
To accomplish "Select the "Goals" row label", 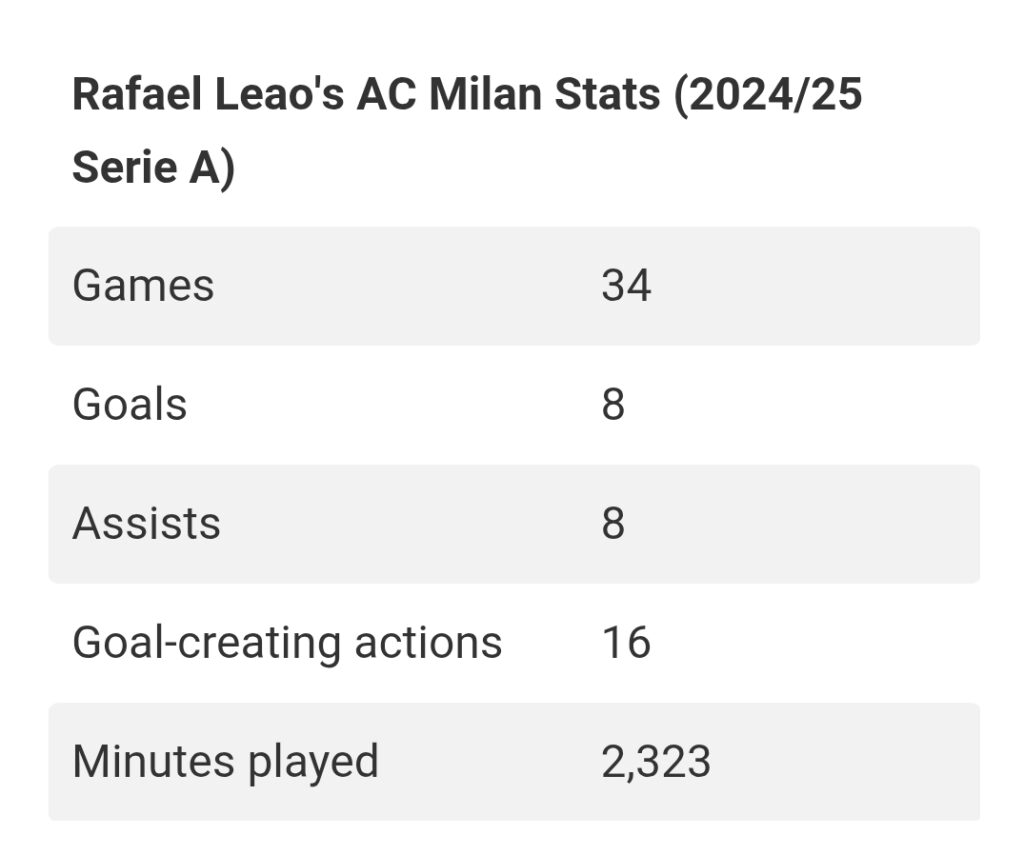I will 130,405.
